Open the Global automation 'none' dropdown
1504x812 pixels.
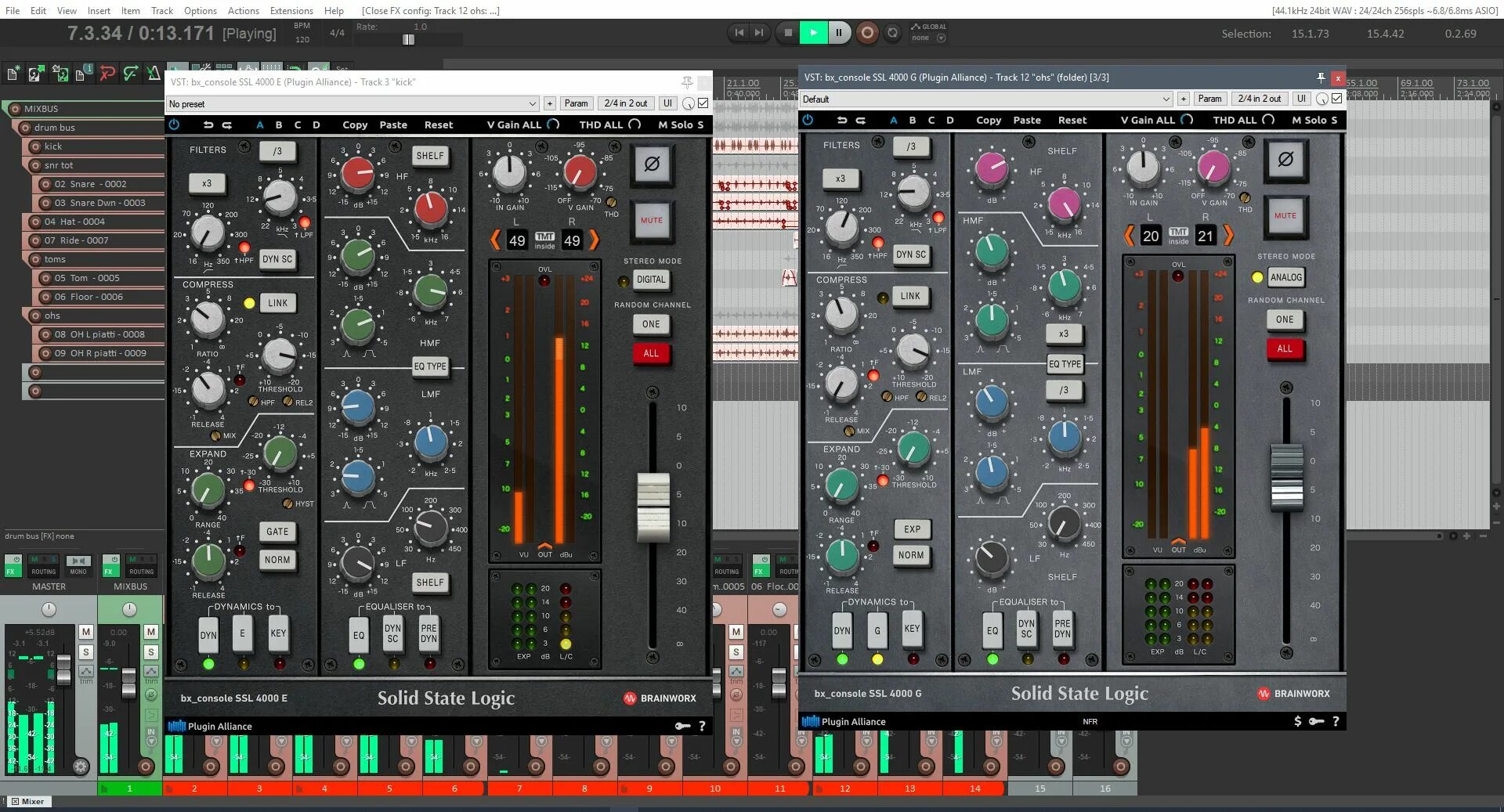click(928, 38)
